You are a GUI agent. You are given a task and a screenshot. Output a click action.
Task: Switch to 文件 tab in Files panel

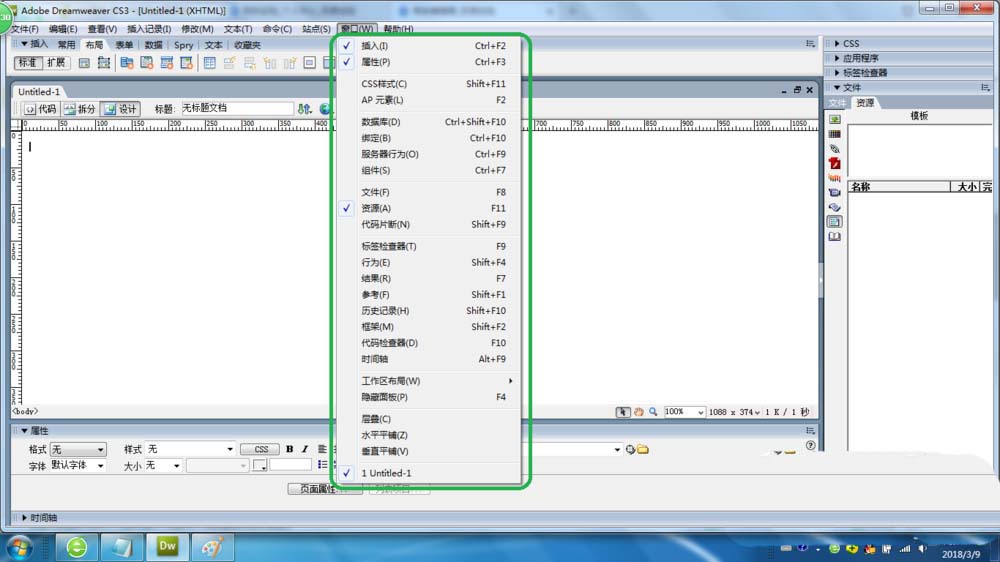837,103
